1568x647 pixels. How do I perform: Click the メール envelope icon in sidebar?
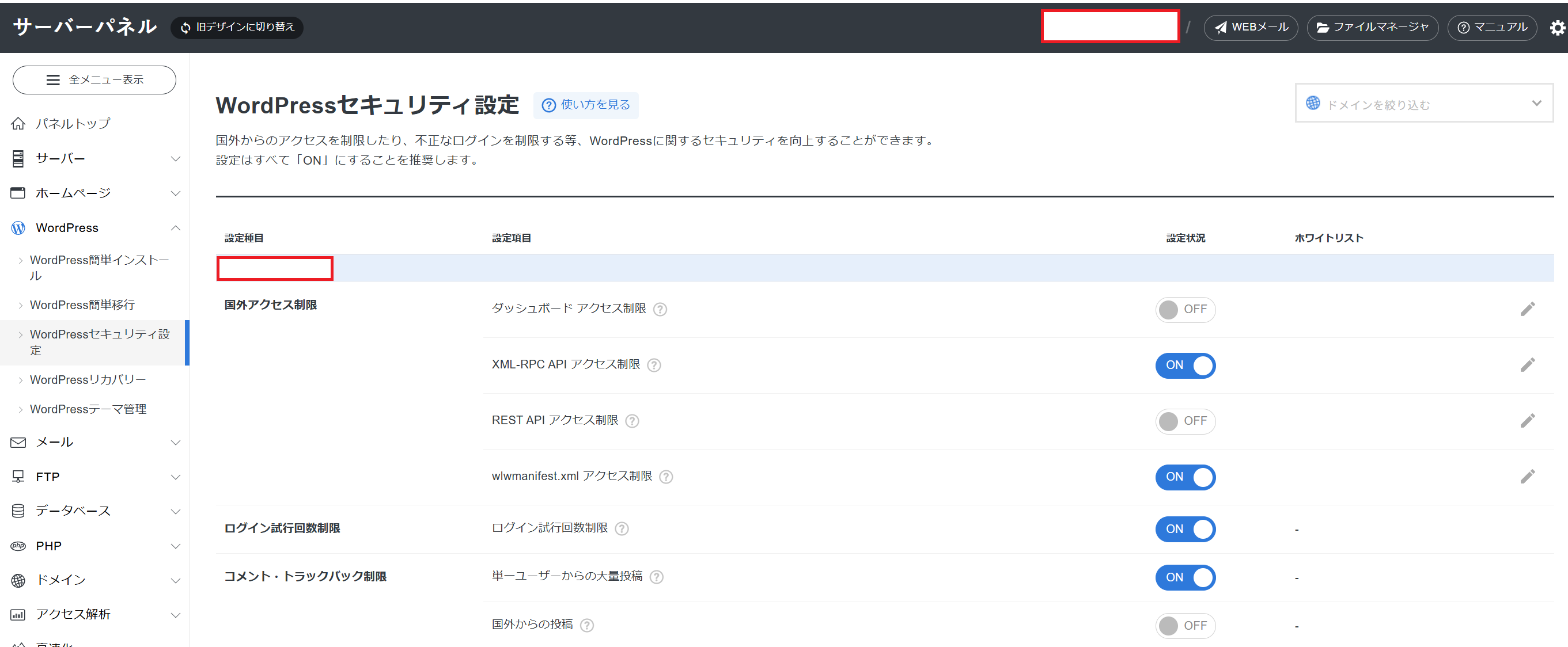pos(18,442)
